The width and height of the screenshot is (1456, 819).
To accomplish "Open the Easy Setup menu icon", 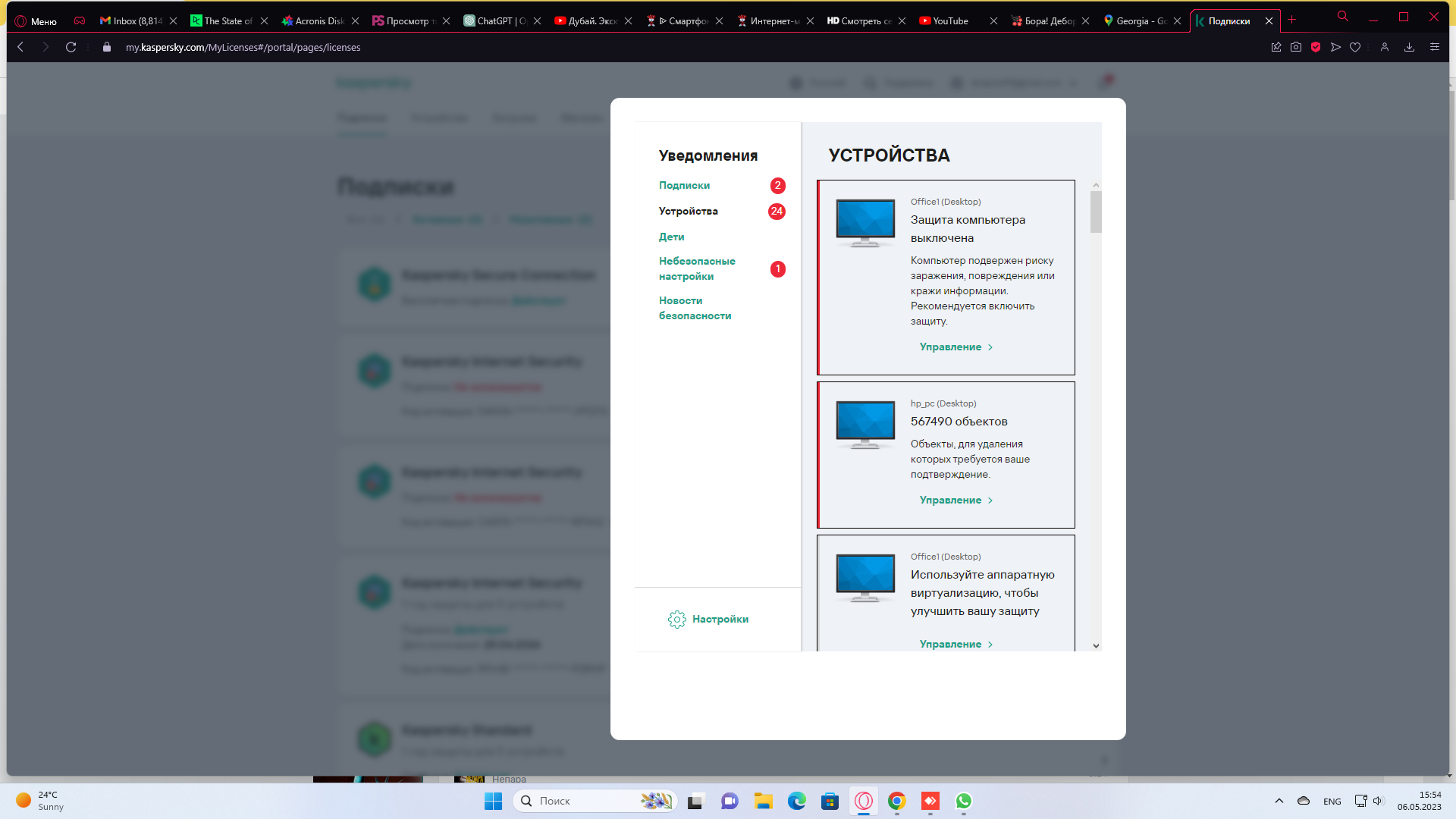I will pos(1434,47).
